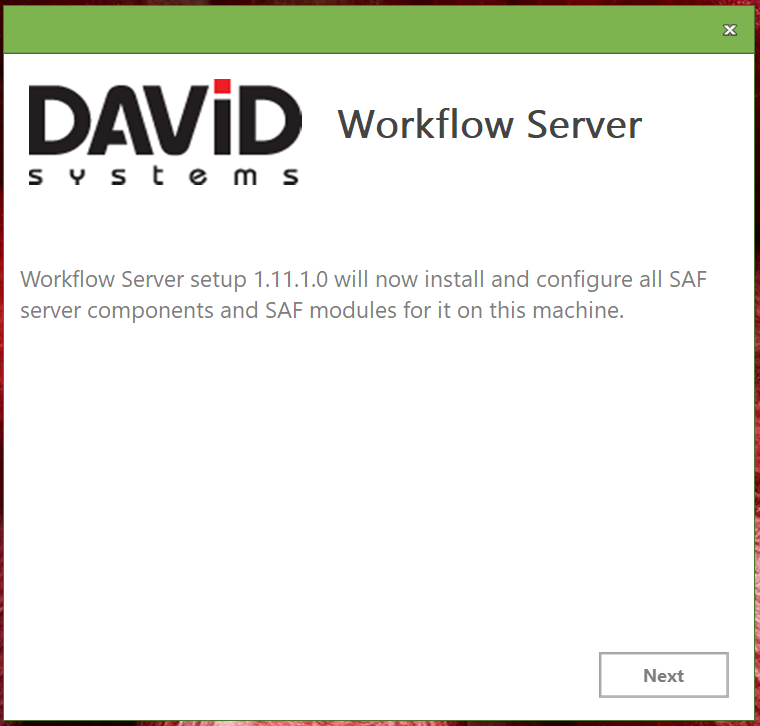Click the Next button

pyautogui.click(x=663, y=676)
